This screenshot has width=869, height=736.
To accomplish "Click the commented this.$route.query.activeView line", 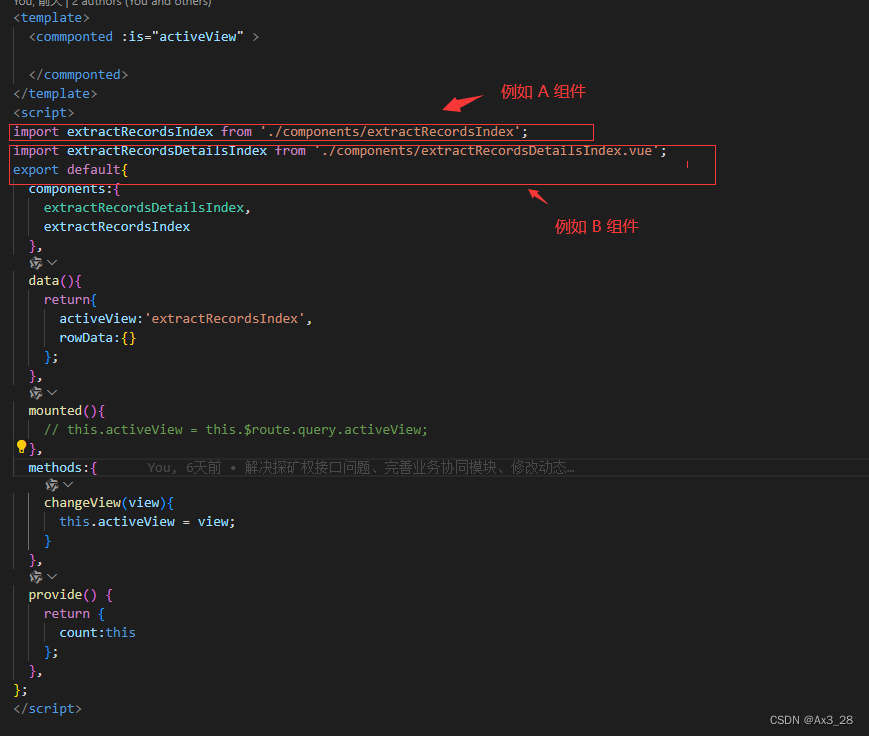I will tap(236, 430).
